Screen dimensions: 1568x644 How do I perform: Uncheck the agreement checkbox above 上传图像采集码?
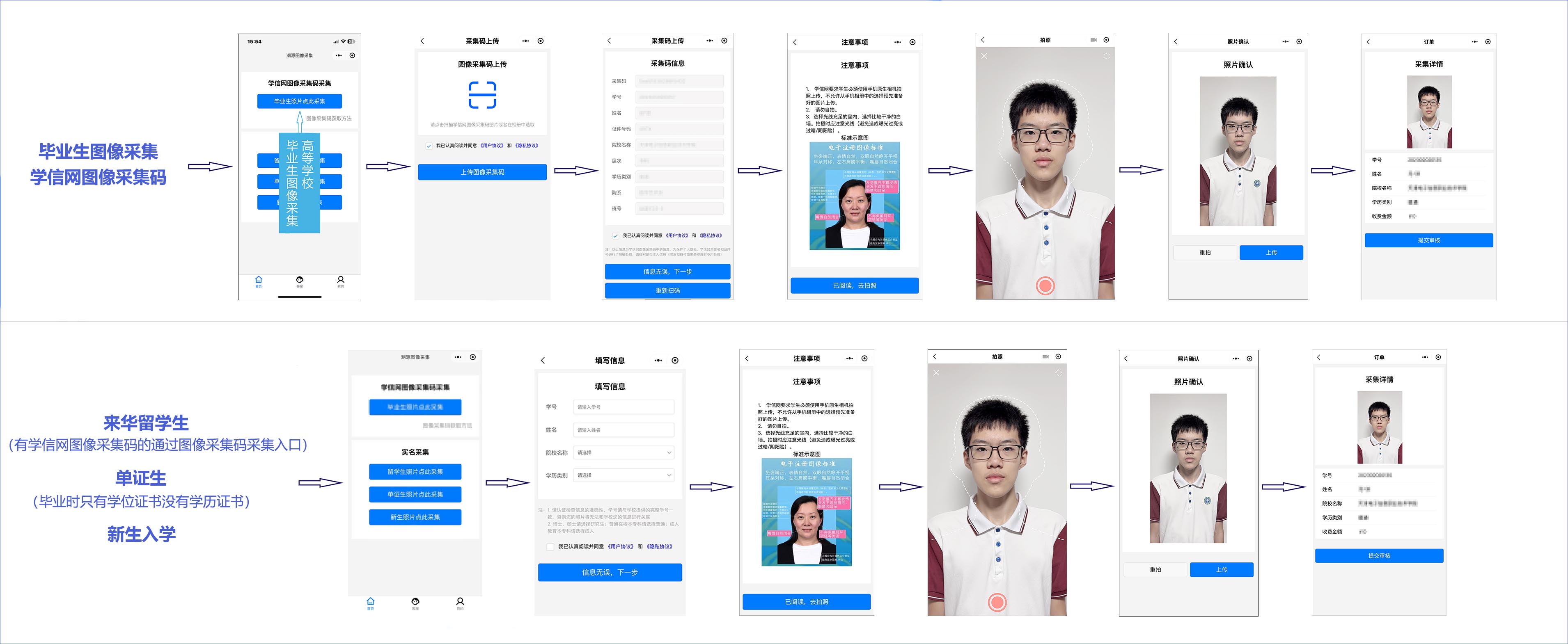pyautogui.click(x=429, y=146)
